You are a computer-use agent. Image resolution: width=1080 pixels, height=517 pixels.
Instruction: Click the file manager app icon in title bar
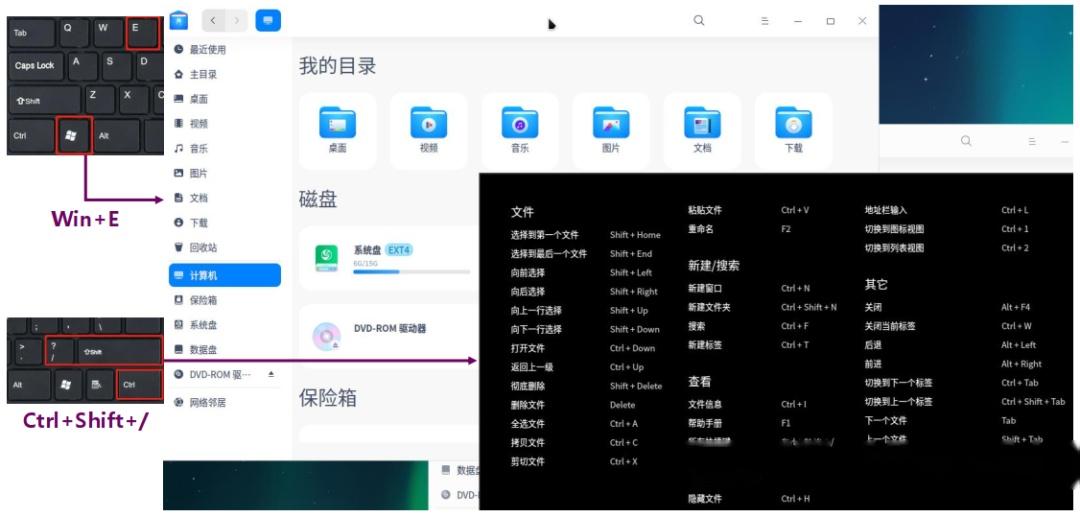[x=179, y=20]
